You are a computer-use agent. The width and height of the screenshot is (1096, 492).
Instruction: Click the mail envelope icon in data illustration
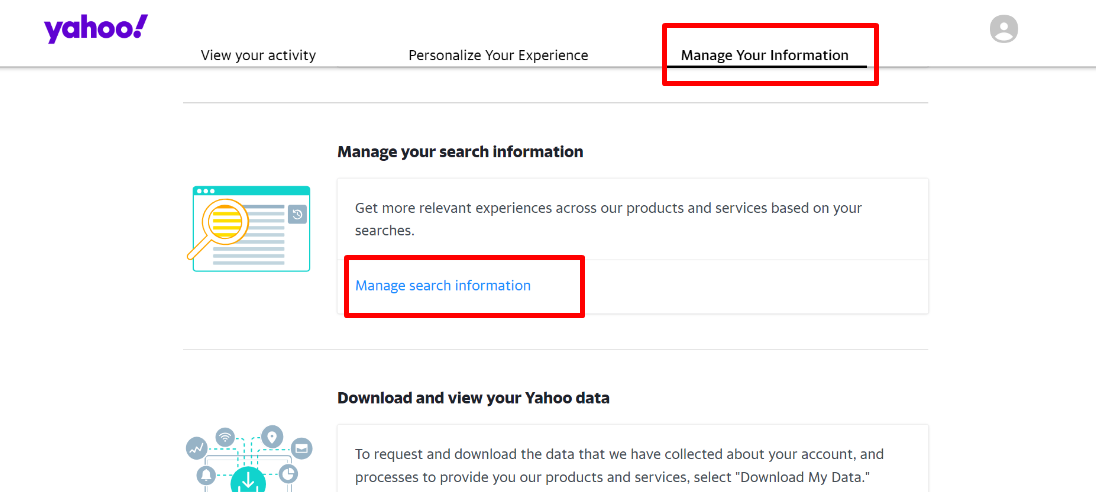(302, 449)
